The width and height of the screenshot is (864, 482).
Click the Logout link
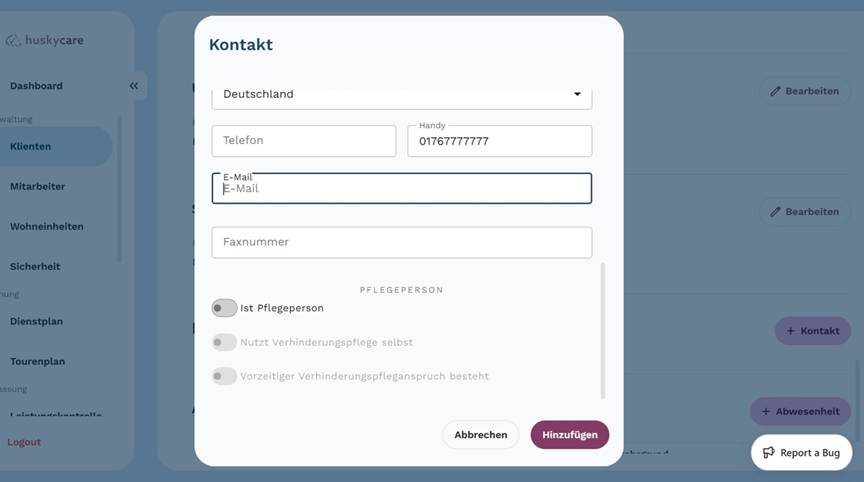[24, 442]
